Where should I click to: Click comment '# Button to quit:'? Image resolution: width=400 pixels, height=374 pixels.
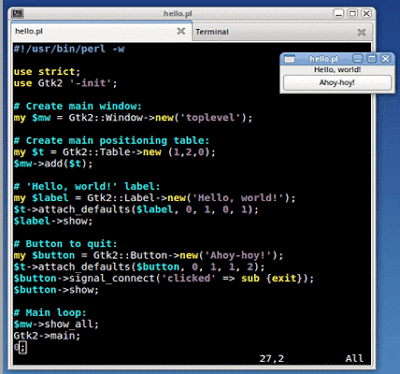pyautogui.click(x=65, y=244)
